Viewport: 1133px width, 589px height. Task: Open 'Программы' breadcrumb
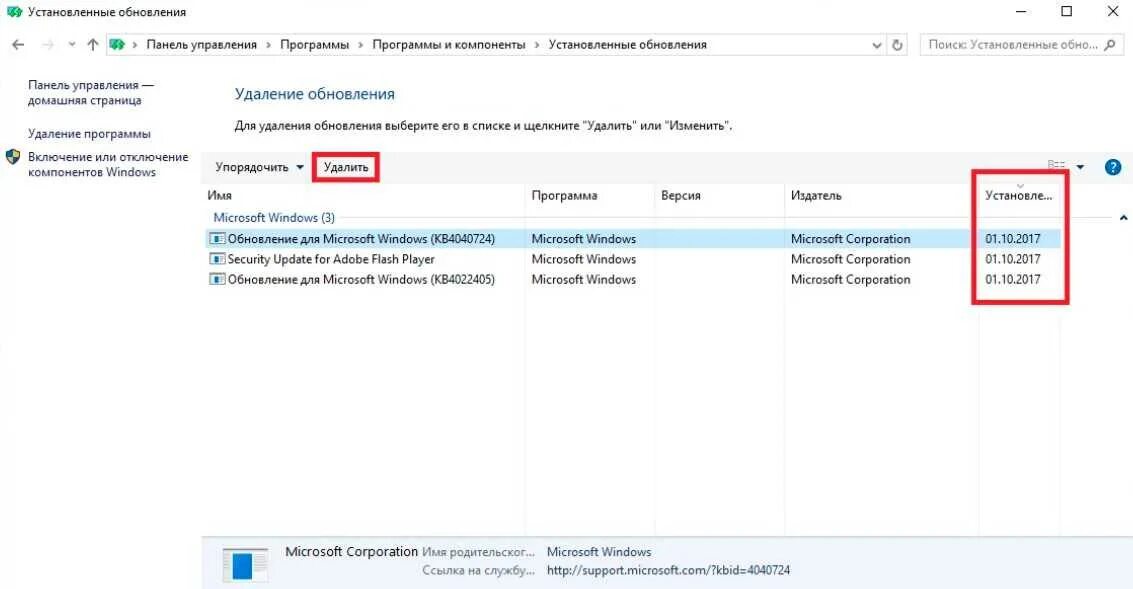(314, 45)
